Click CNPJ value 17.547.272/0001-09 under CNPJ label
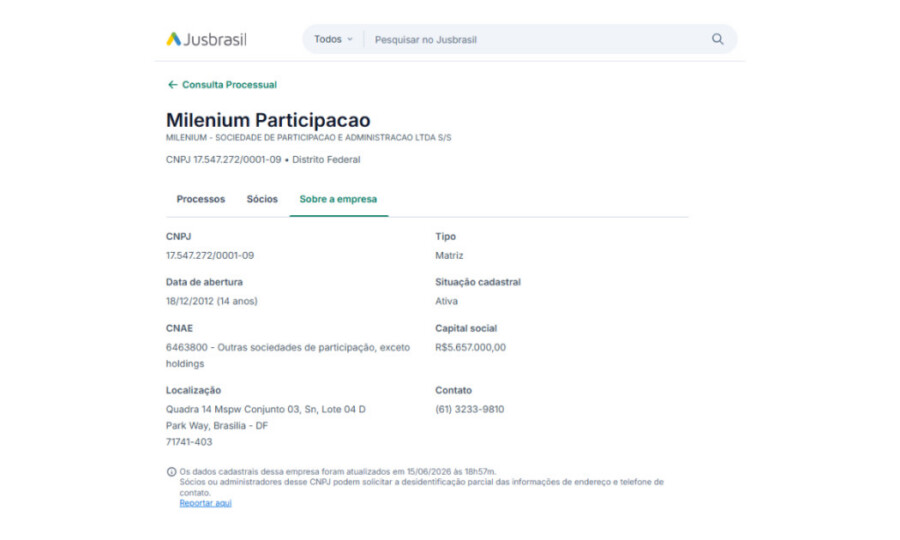This screenshot has width=900, height=540. [210, 255]
